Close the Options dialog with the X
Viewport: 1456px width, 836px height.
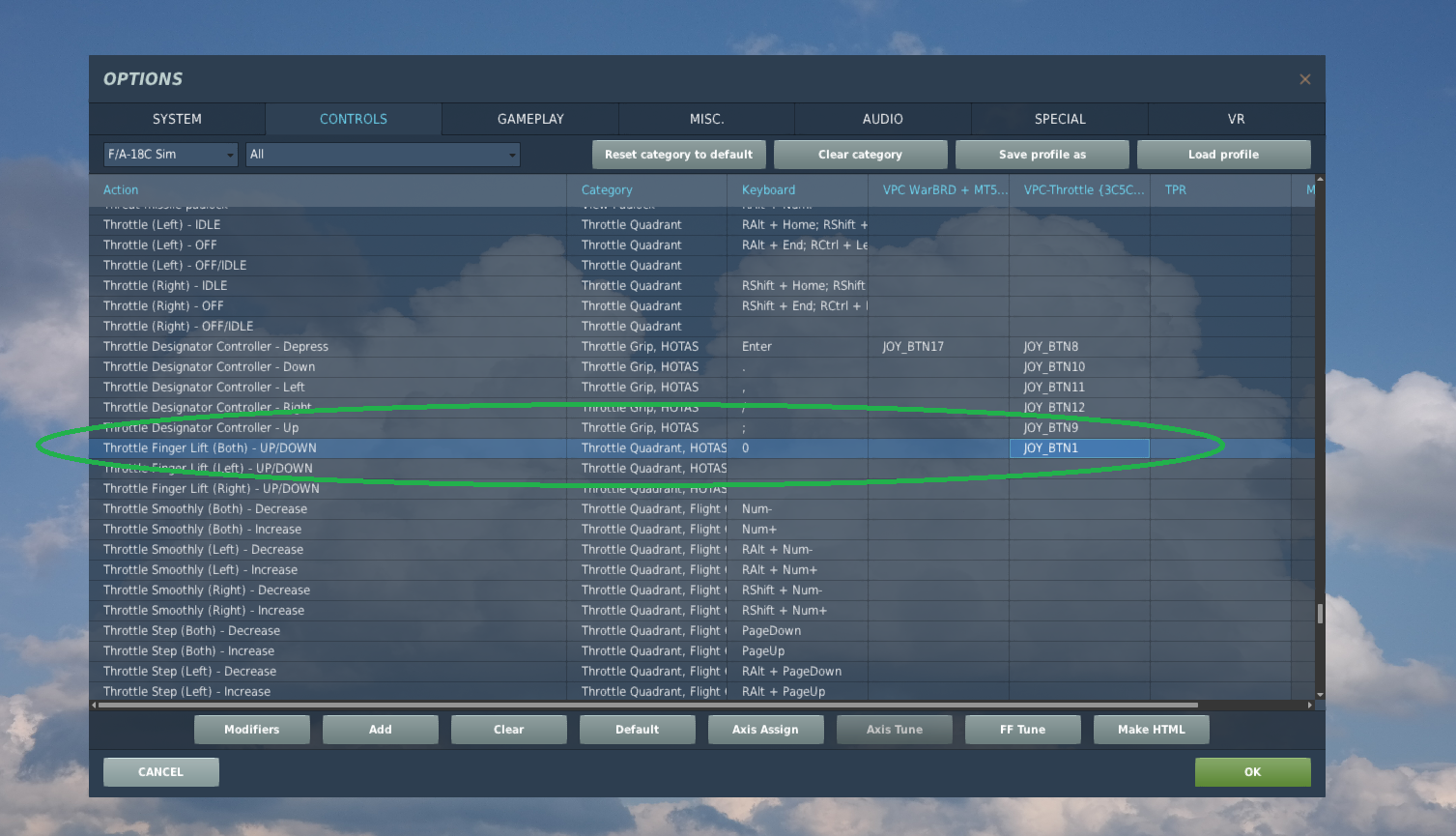click(1304, 79)
